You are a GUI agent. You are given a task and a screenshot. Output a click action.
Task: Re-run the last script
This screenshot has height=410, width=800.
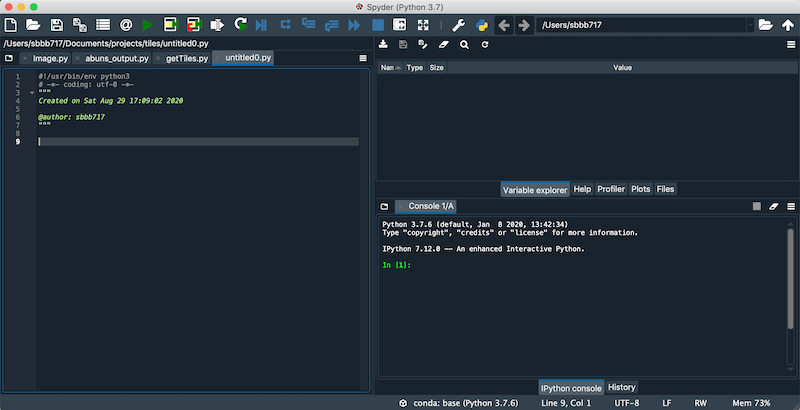click(240, 24)
